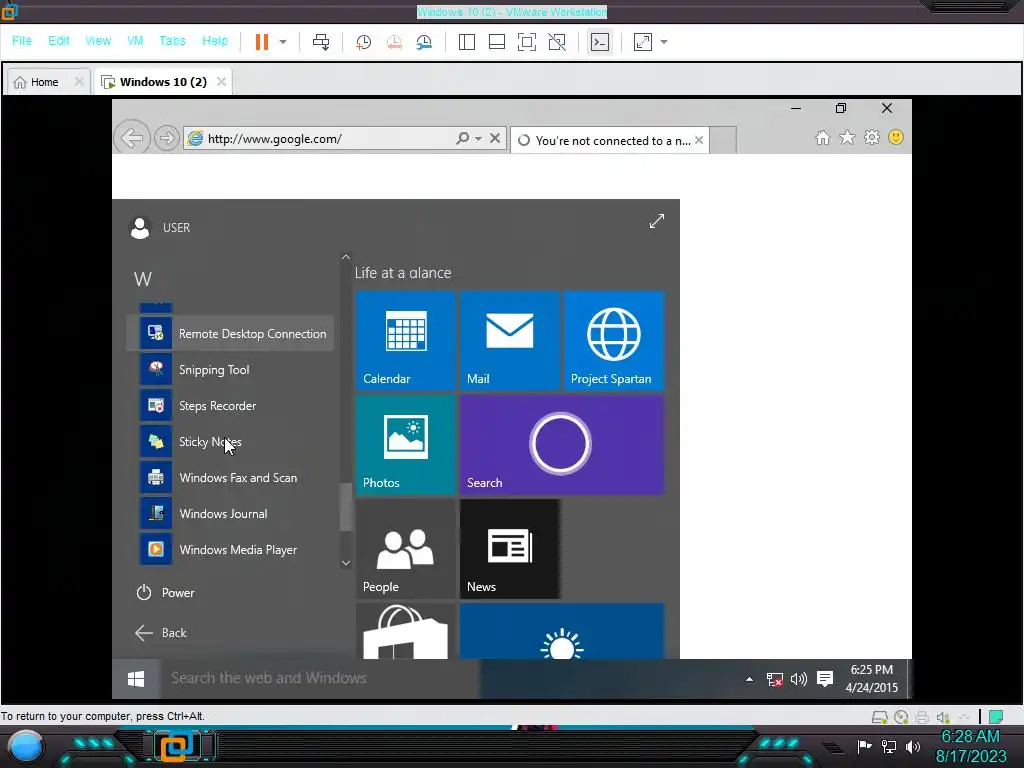The image size is (1024, 768).
Task: Open the console view icon
Action: point(600,42)
